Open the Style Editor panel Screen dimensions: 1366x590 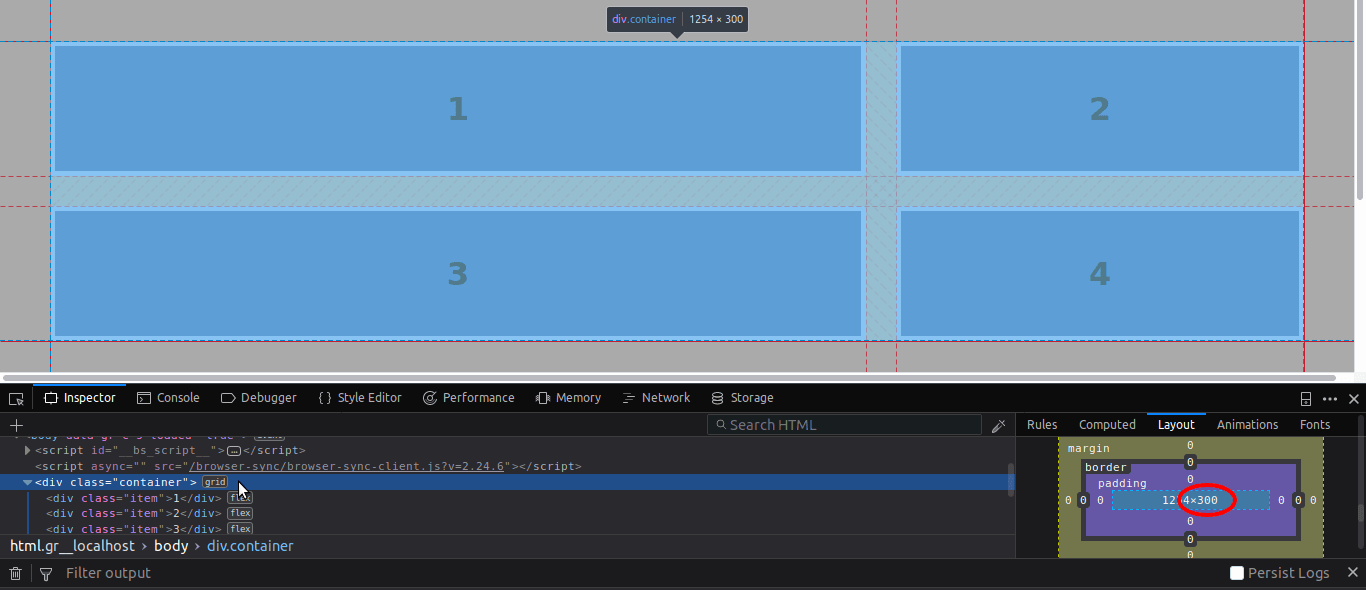[x=360, y=398]
